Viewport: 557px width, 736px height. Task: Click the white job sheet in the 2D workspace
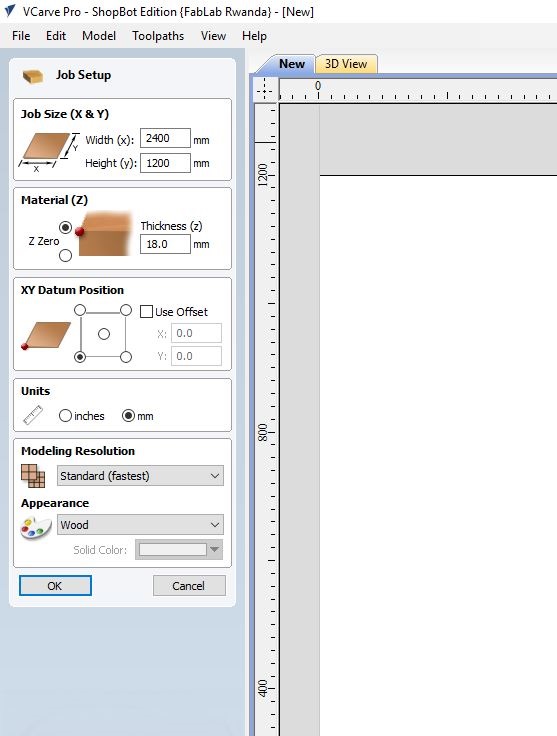click(x=438, y=455)
